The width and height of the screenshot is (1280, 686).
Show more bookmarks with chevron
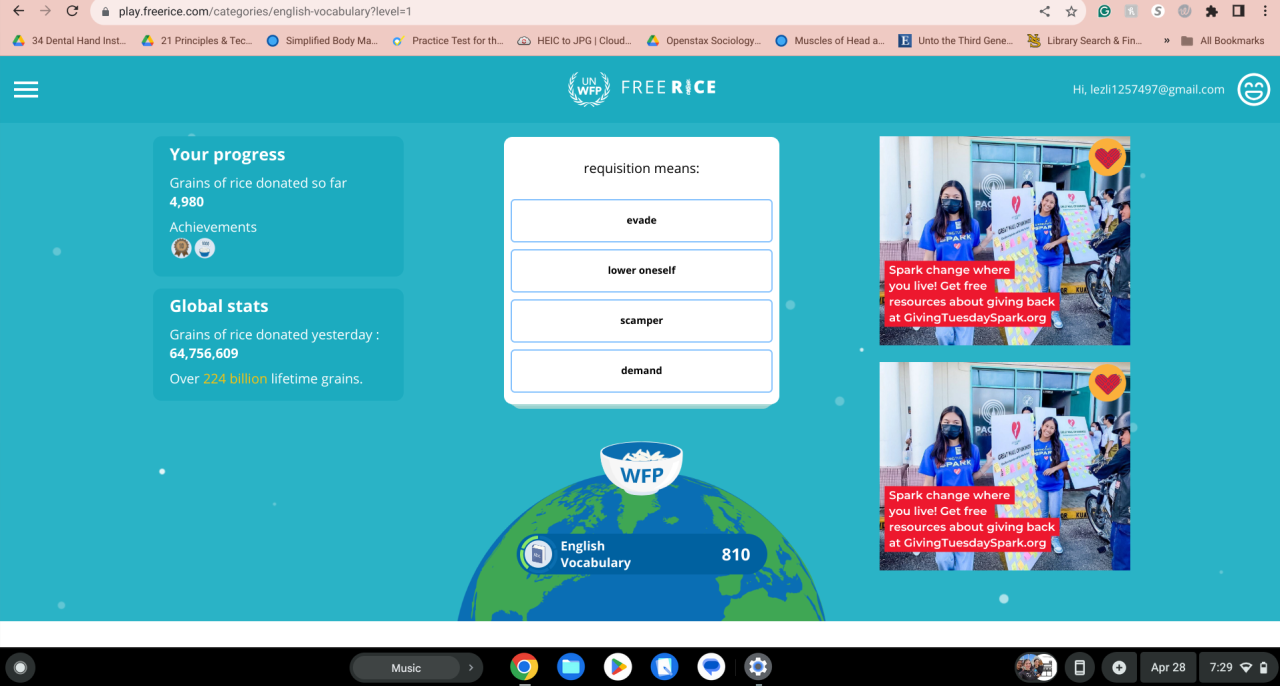coord(1166,41)
